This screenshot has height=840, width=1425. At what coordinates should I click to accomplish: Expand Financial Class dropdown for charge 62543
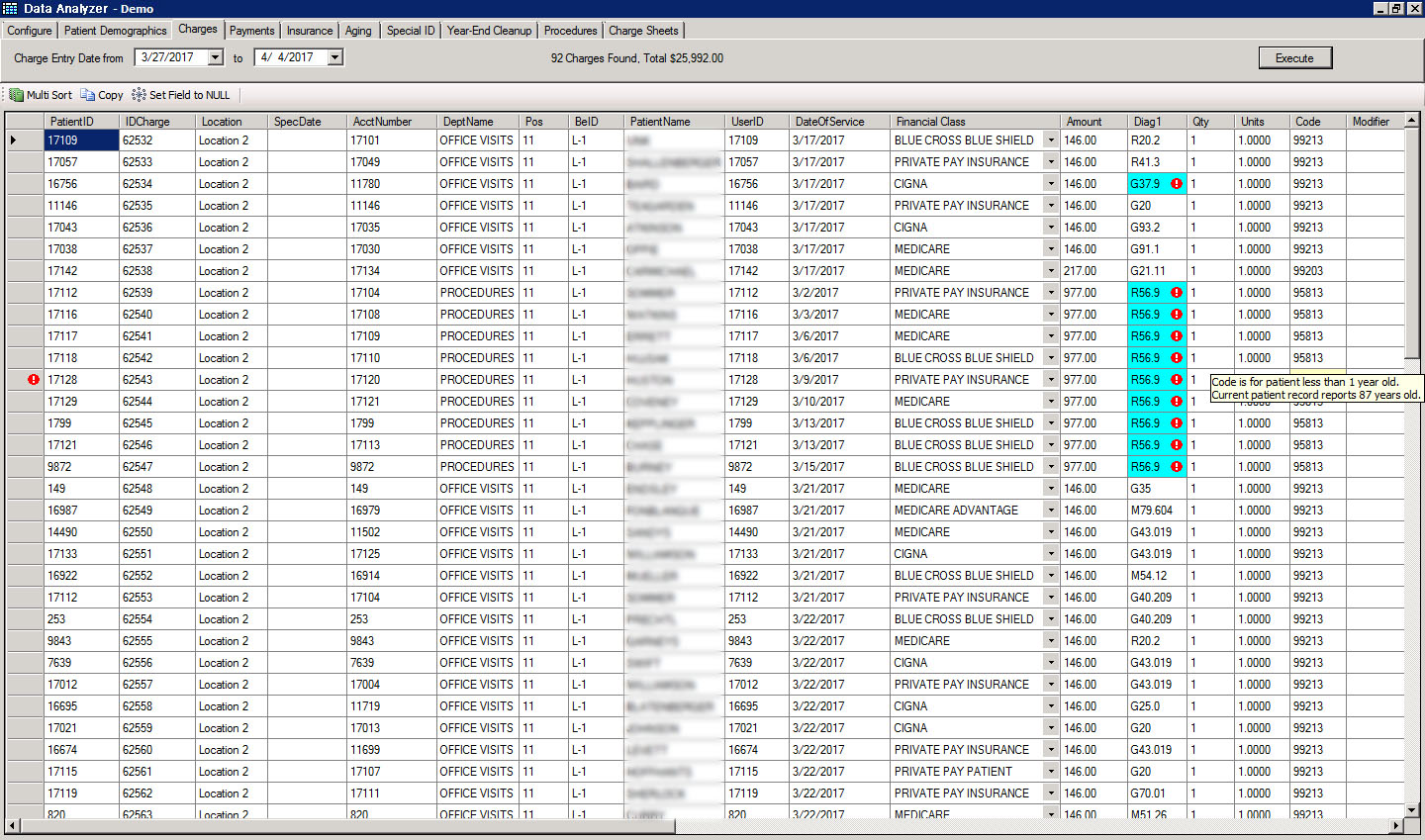(x=1051, y=380)
